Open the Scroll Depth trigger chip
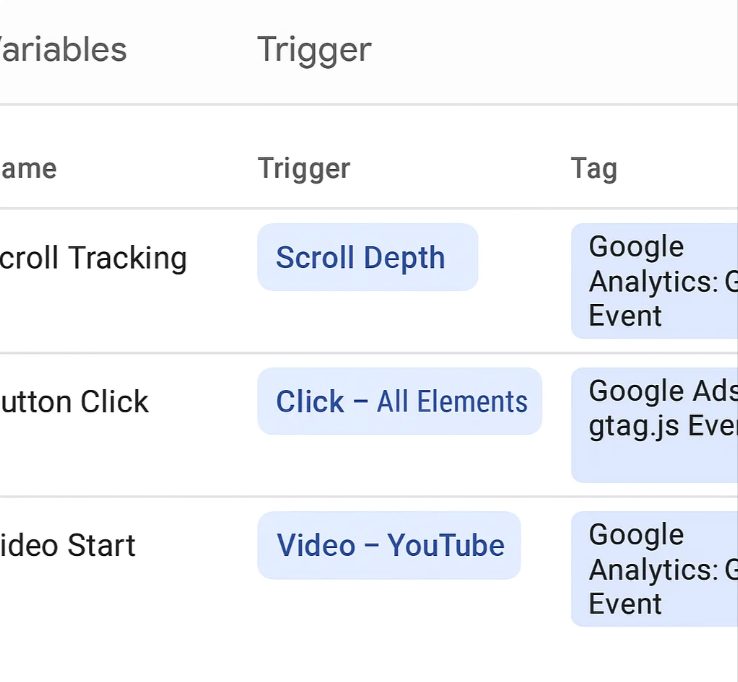The image size is (738, 682). pyautogui.click(x=368, y=257)
